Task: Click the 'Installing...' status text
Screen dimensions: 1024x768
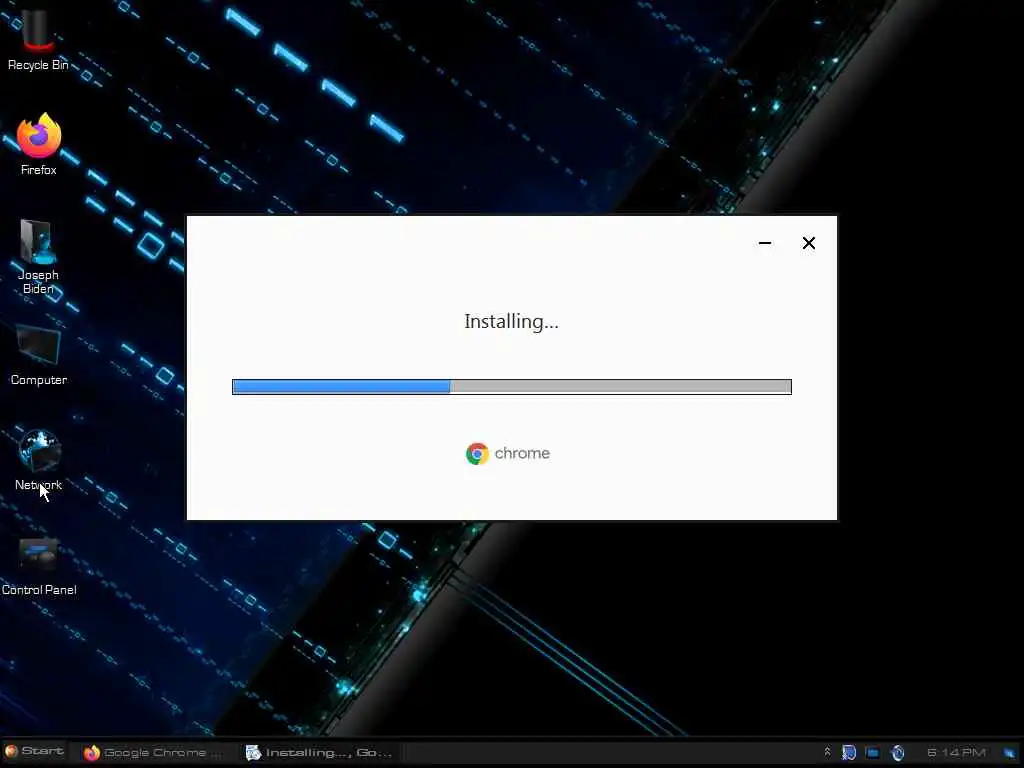Action: (511, 322)
